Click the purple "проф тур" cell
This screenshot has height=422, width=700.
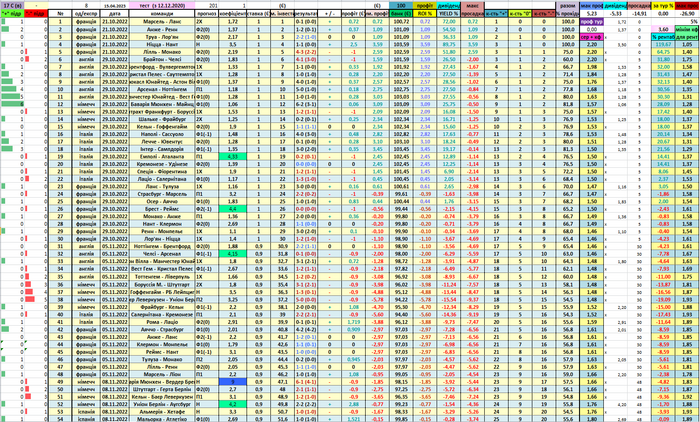point(592,21)
